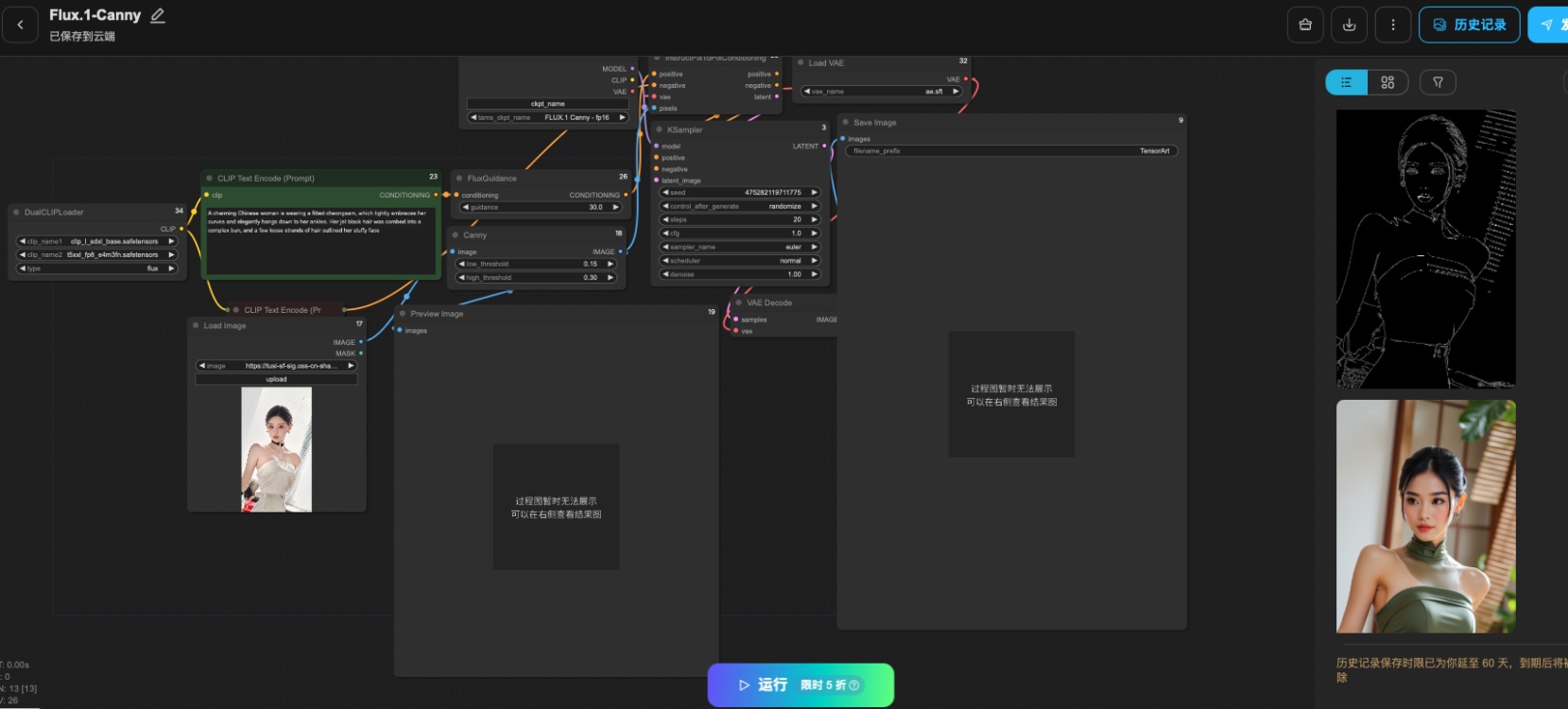
Task: Click next arrow on clip_name1
Action: [x=171, y=241]
